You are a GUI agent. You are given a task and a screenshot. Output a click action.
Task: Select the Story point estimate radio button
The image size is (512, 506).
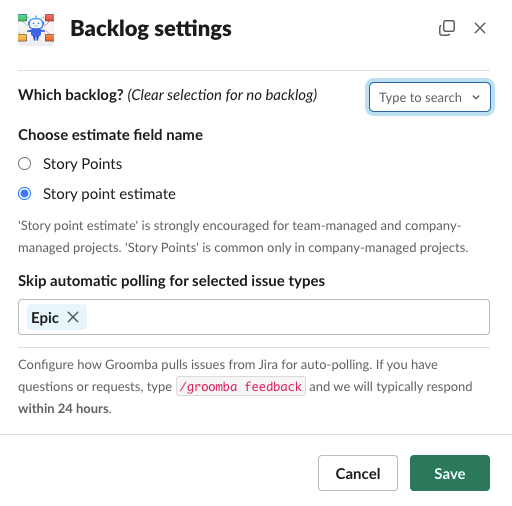click(25, 194)
